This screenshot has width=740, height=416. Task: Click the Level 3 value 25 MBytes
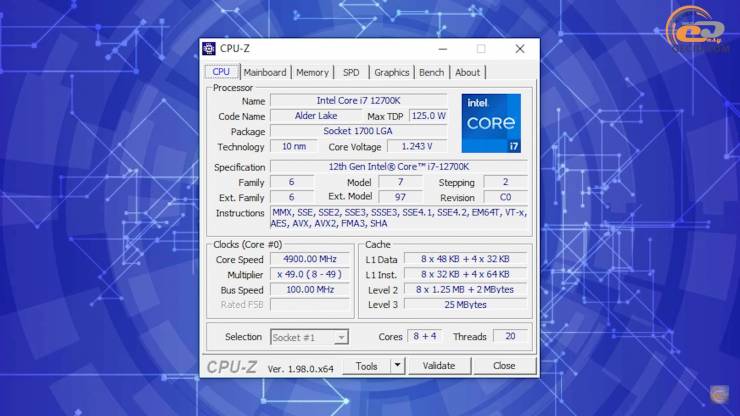pos(465,305)
